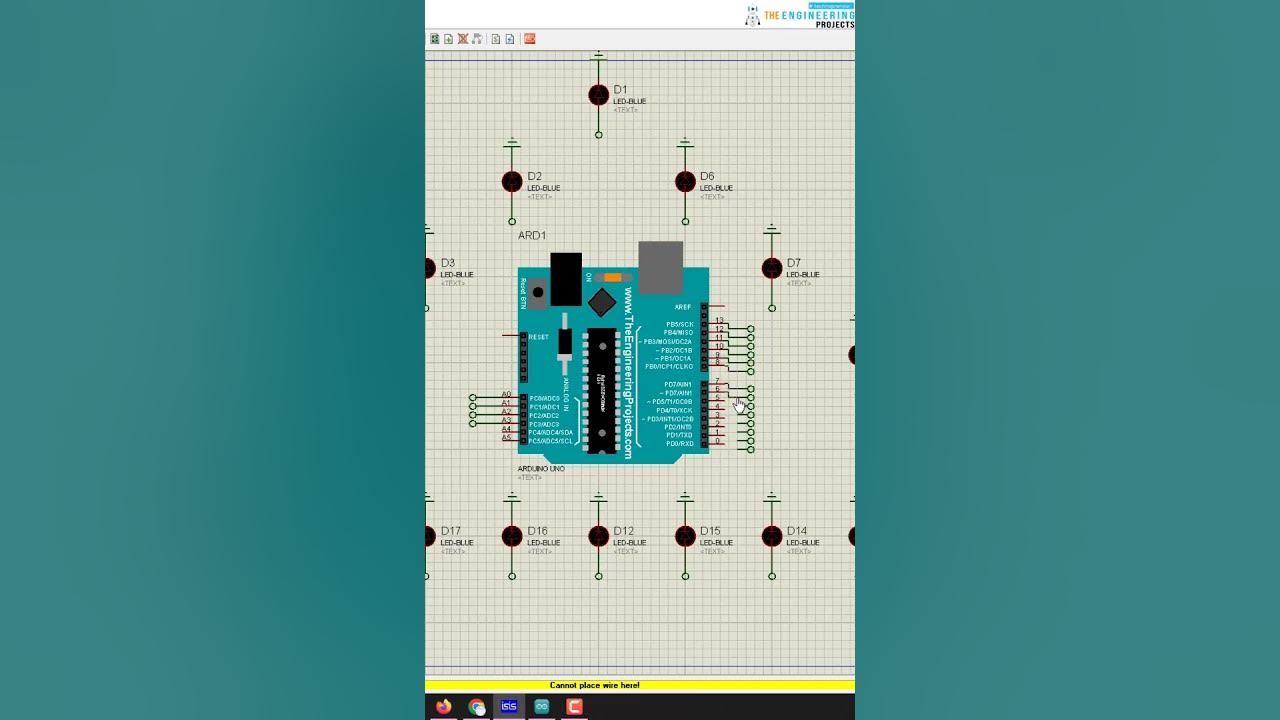Click the terminal circle below D1
The image size is (1280, 720).
[x=598, y=135]
